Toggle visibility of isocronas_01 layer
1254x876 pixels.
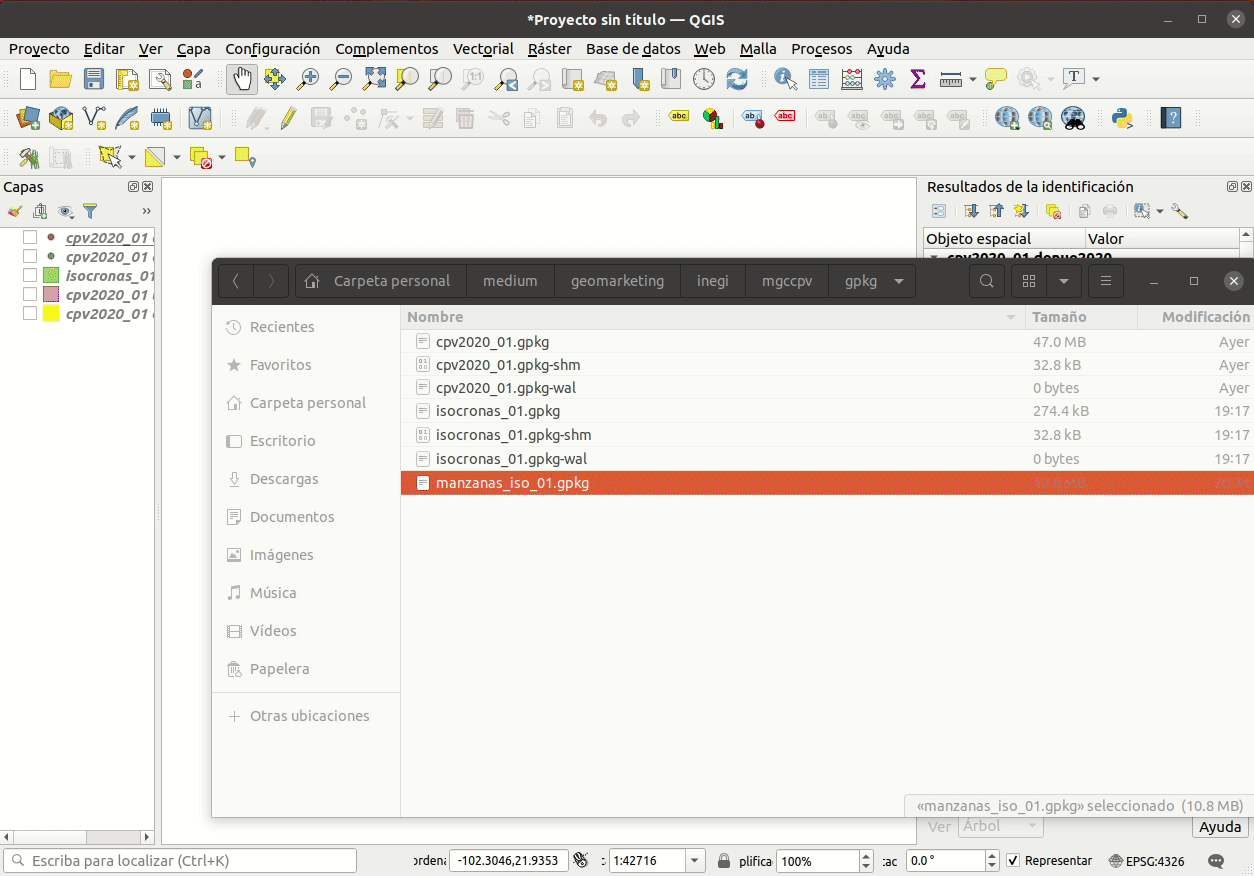point(30,276)
